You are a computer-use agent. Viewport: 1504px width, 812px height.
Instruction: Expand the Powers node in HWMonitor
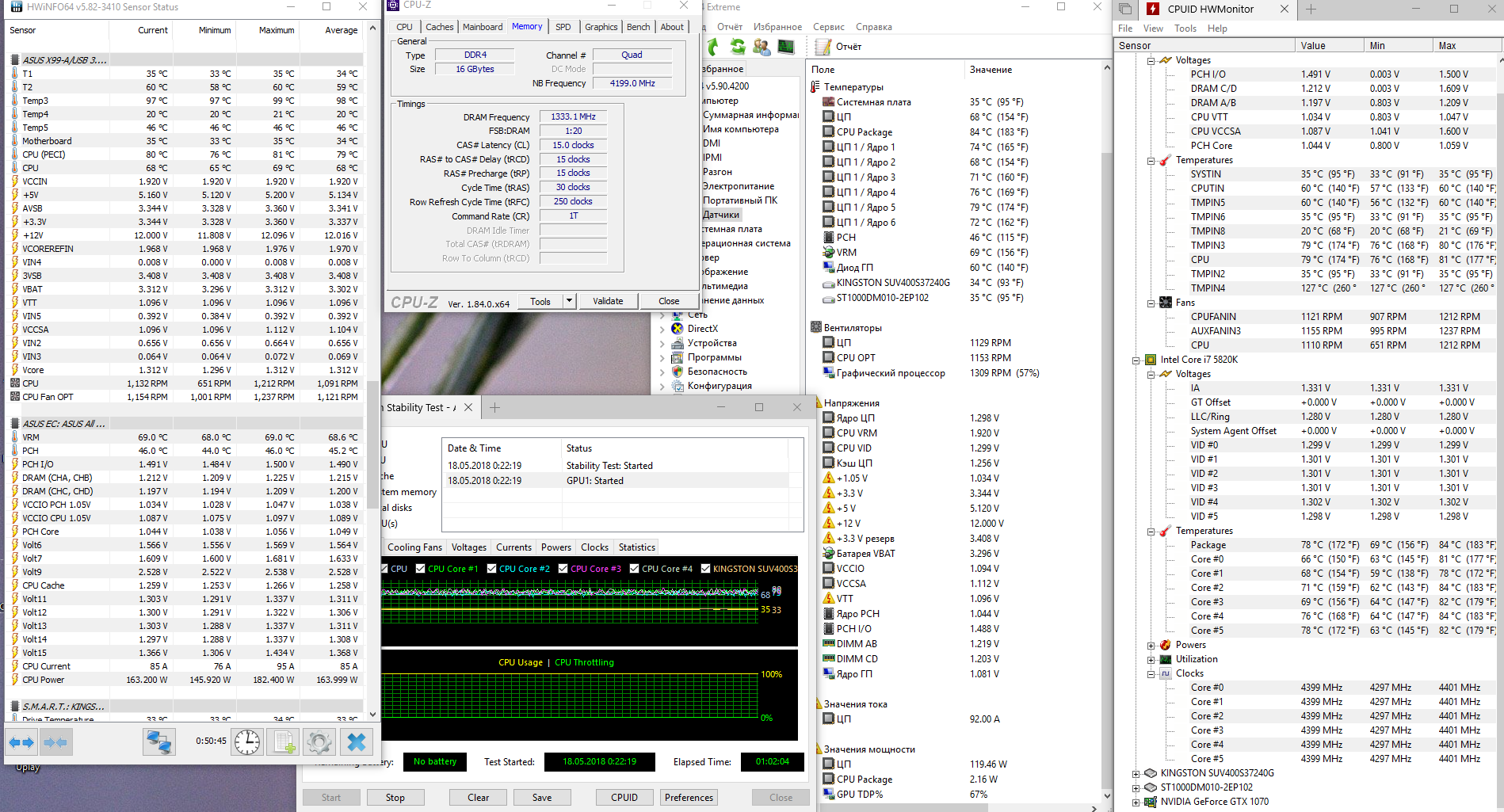1151,645
